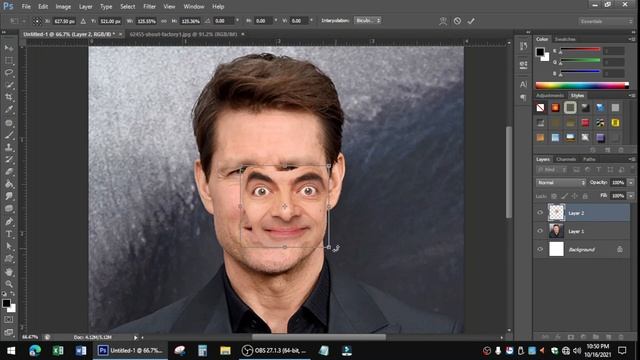Hide Layer 2 with its eye icon
The height and width of the screenshot is (360, 640).
[x=540, y=213]
